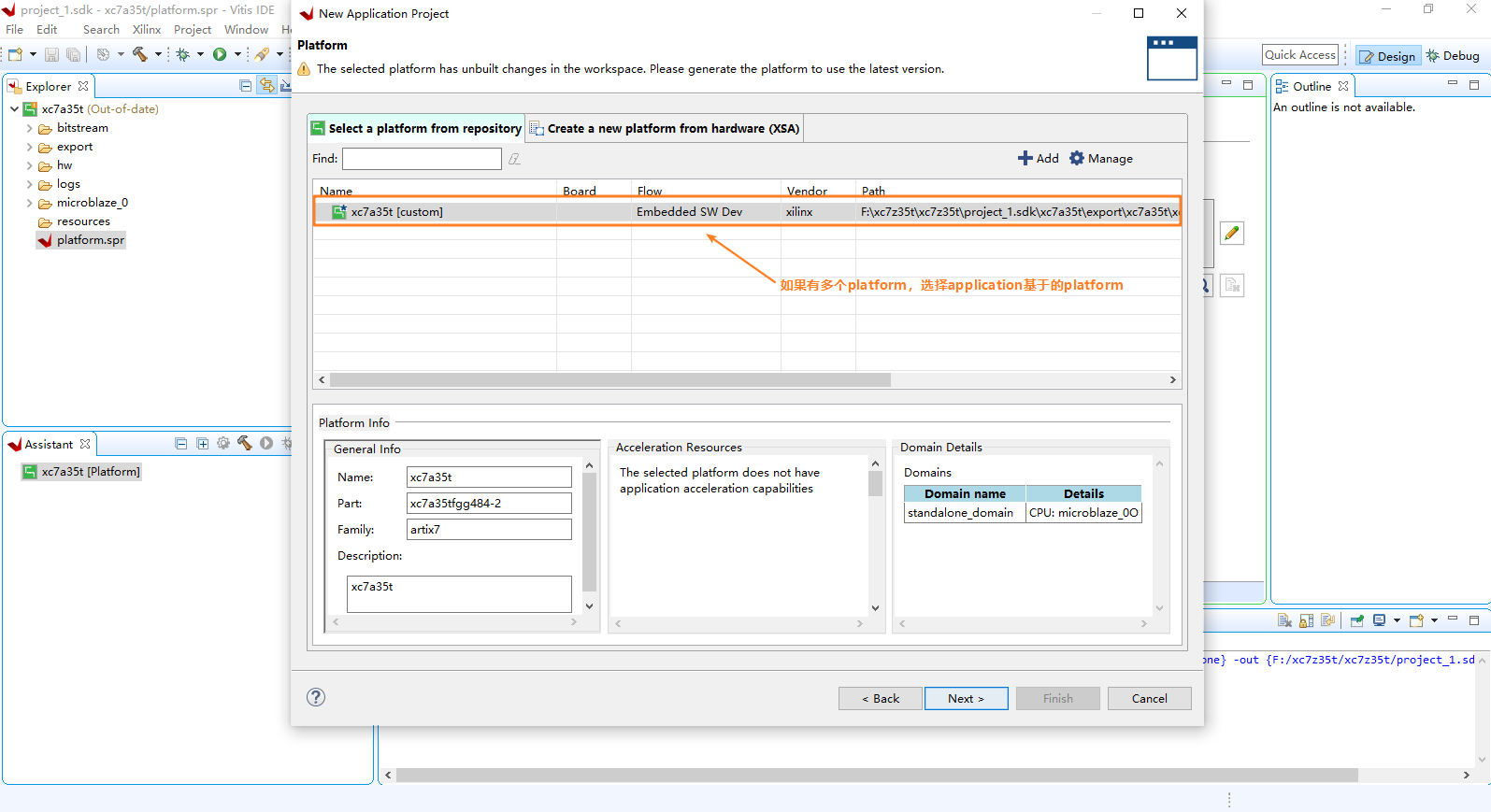Close the Outline view tab

click(1343, 86)
